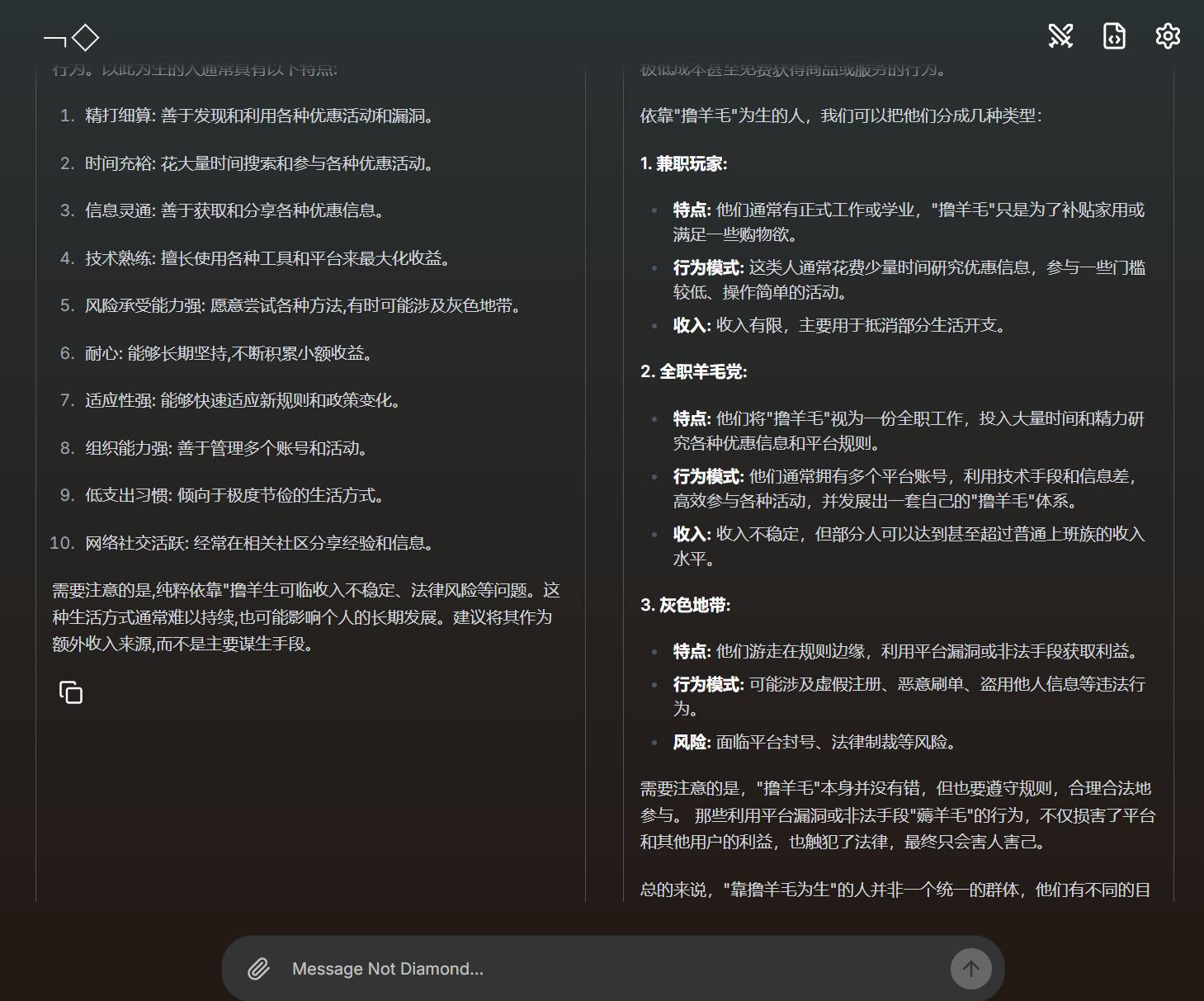The image size is (1204, 1001).
Task: Send message with arrow button
Action: click(971, 969)
